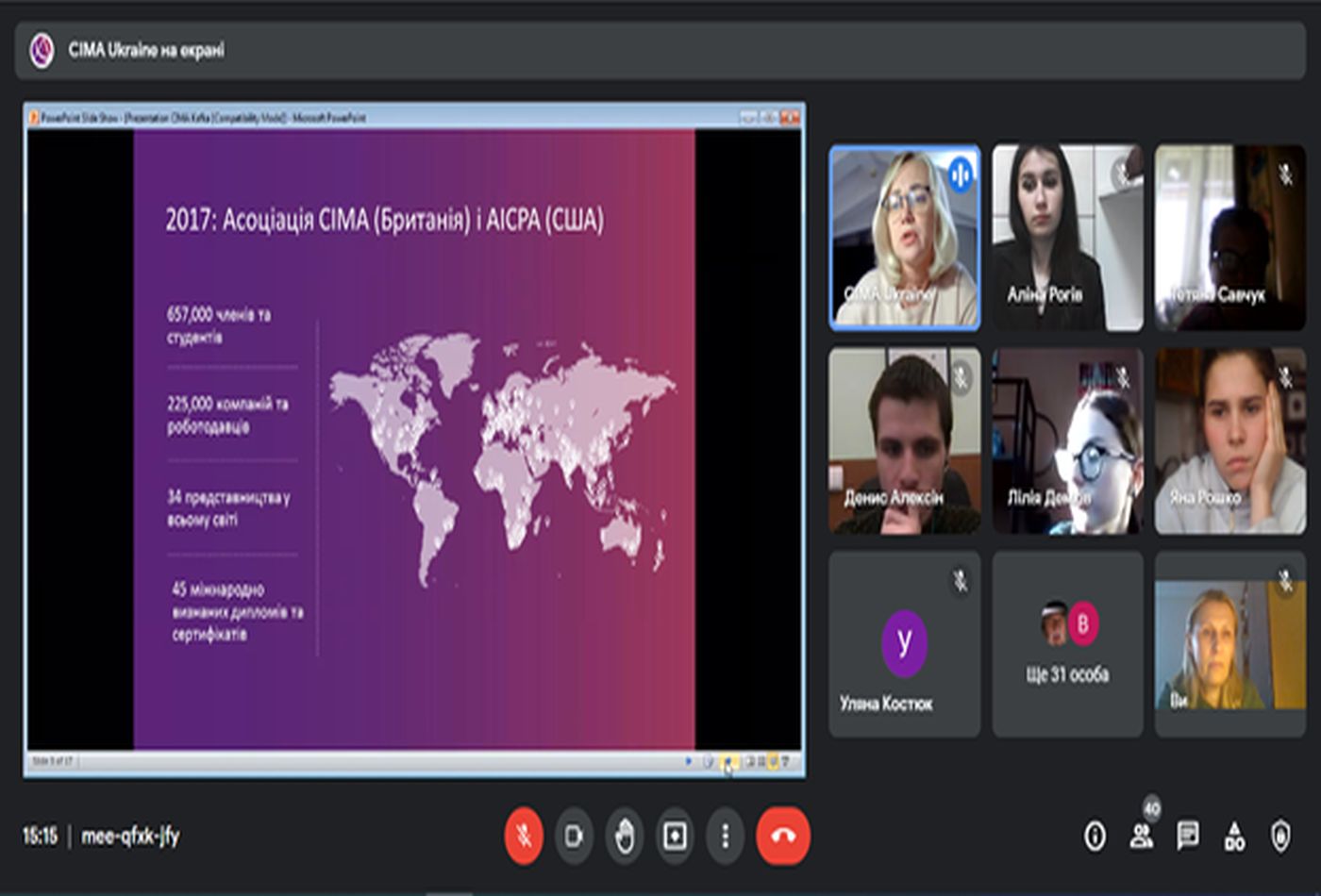The height and width of the screenshot is (896, 1321).
Task: Open the three-dot more options menu
Action: click(x=725, y=836)
